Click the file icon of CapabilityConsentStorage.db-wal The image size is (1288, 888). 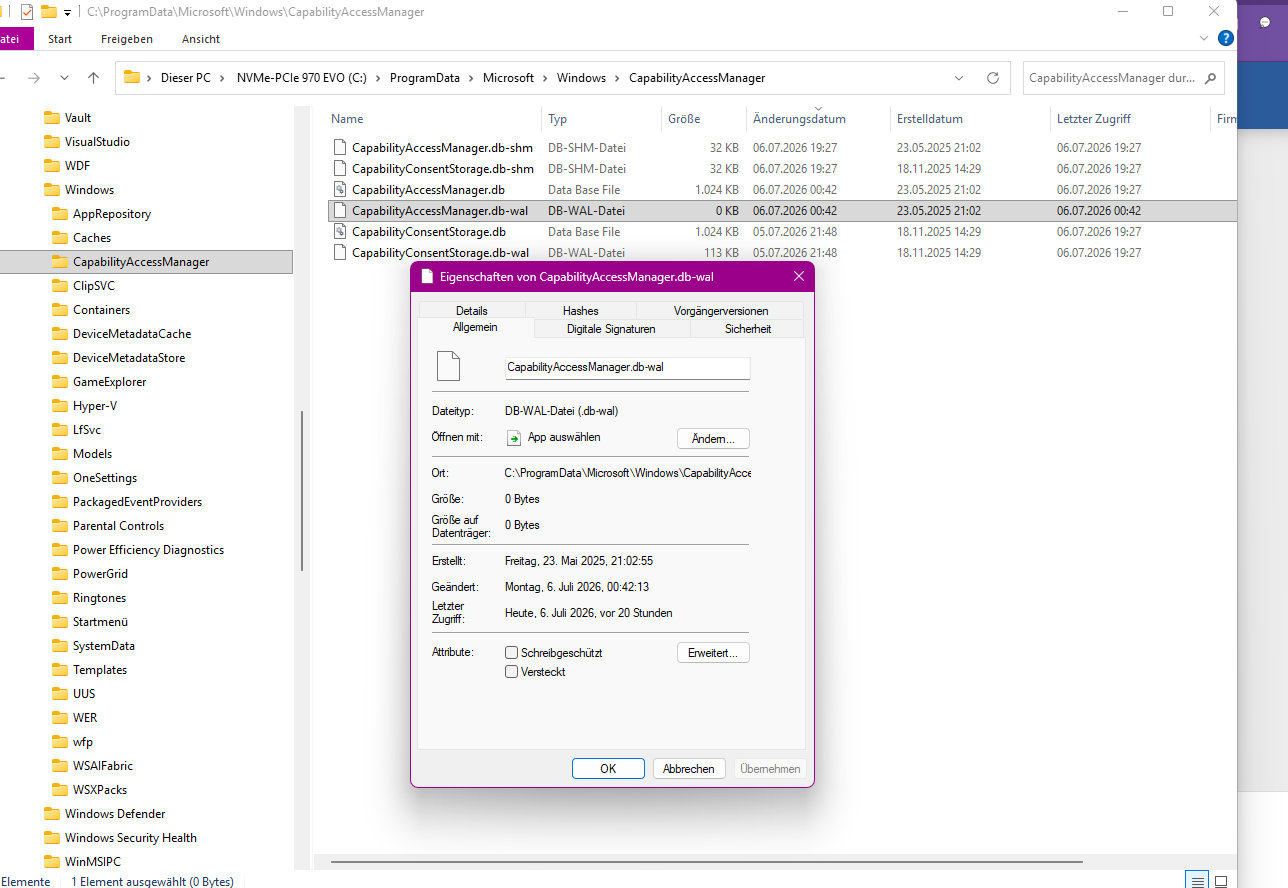(340, 252)
